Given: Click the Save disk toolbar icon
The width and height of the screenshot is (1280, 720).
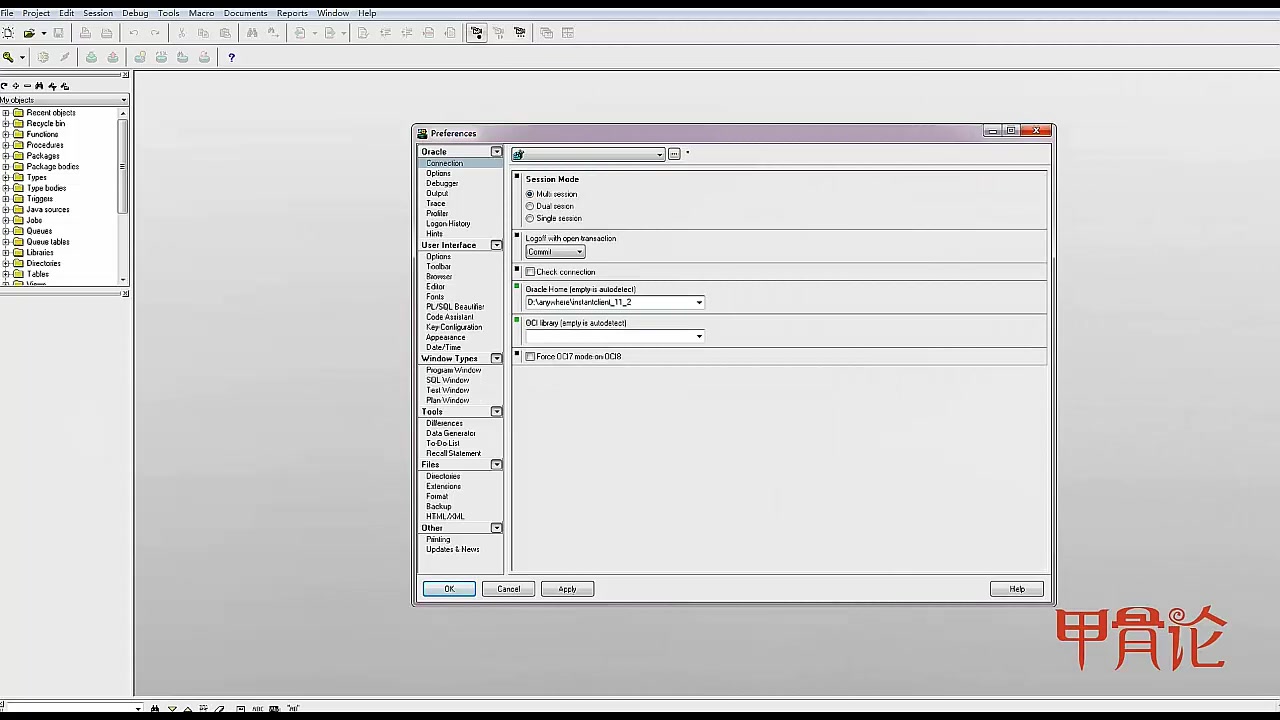Looking at the screenshot, I should pos(58,33).
